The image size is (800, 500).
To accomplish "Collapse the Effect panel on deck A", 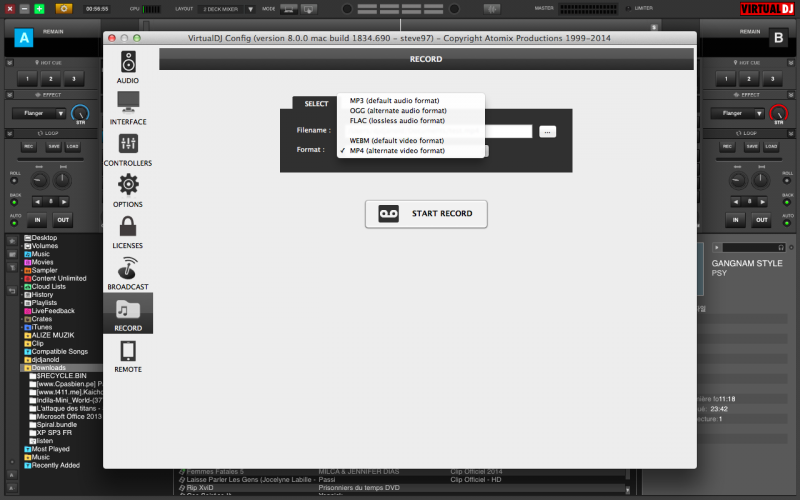I will coord(10,95).
